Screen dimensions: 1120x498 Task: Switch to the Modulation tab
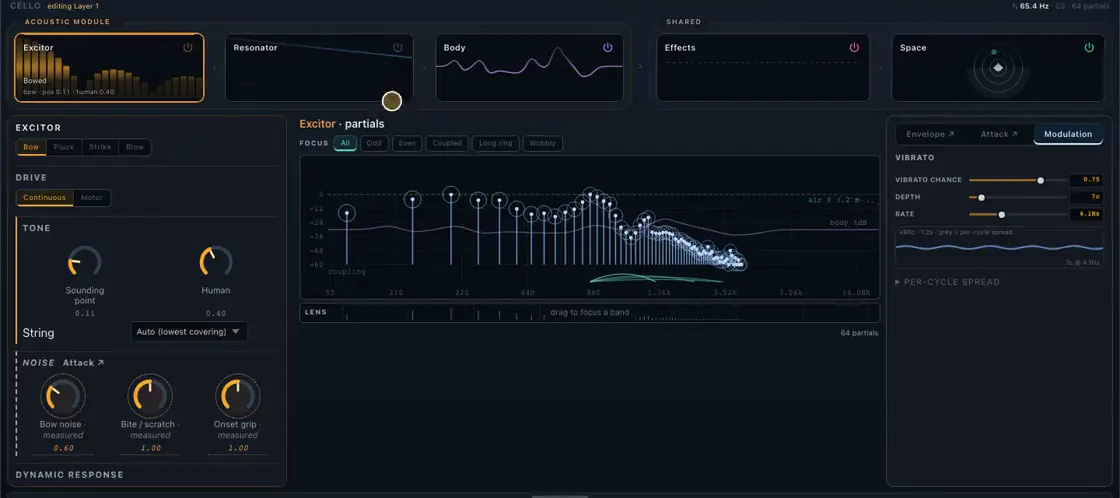click(x=1068, y=134)
